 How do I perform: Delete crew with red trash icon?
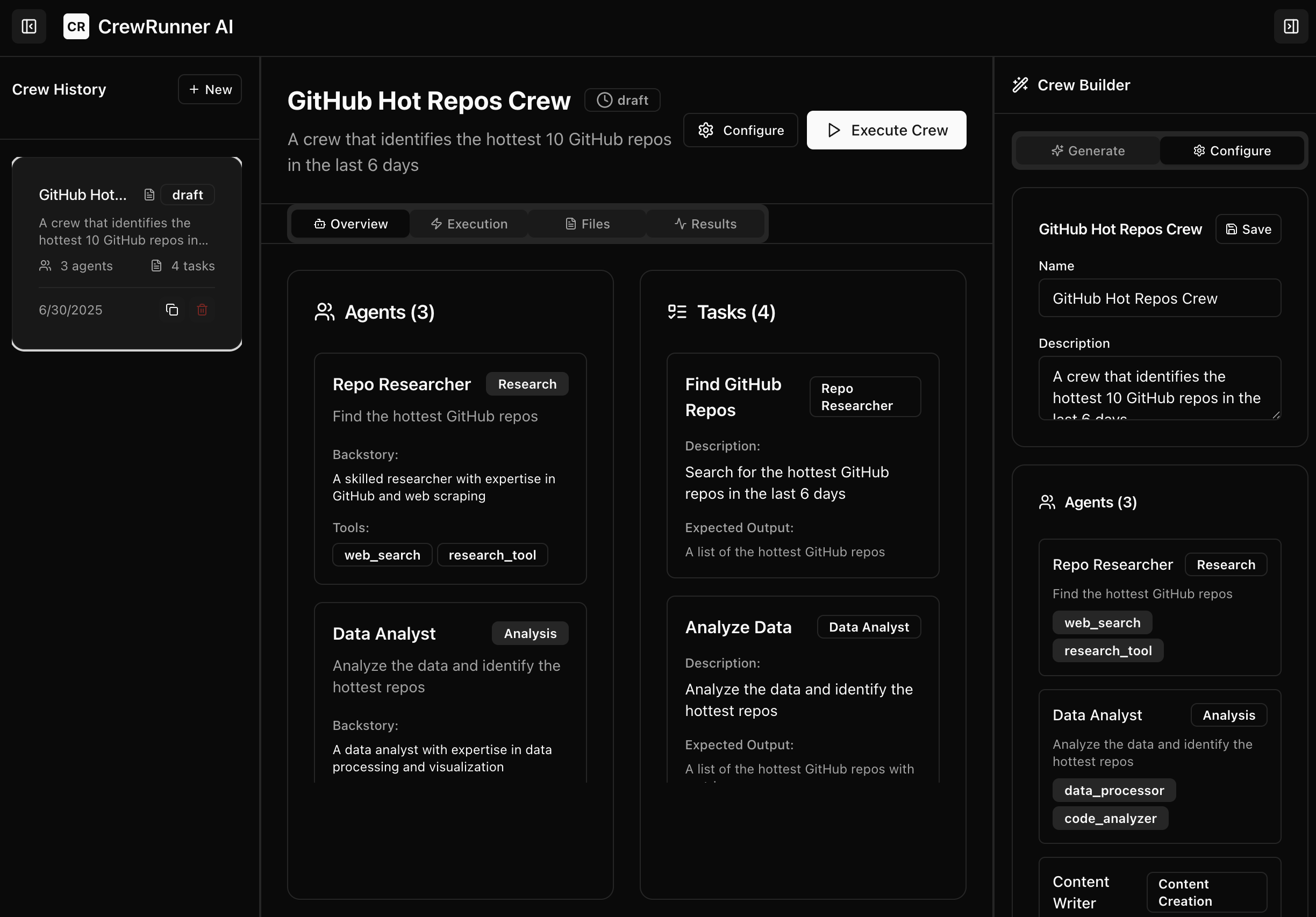click(202, 310)
